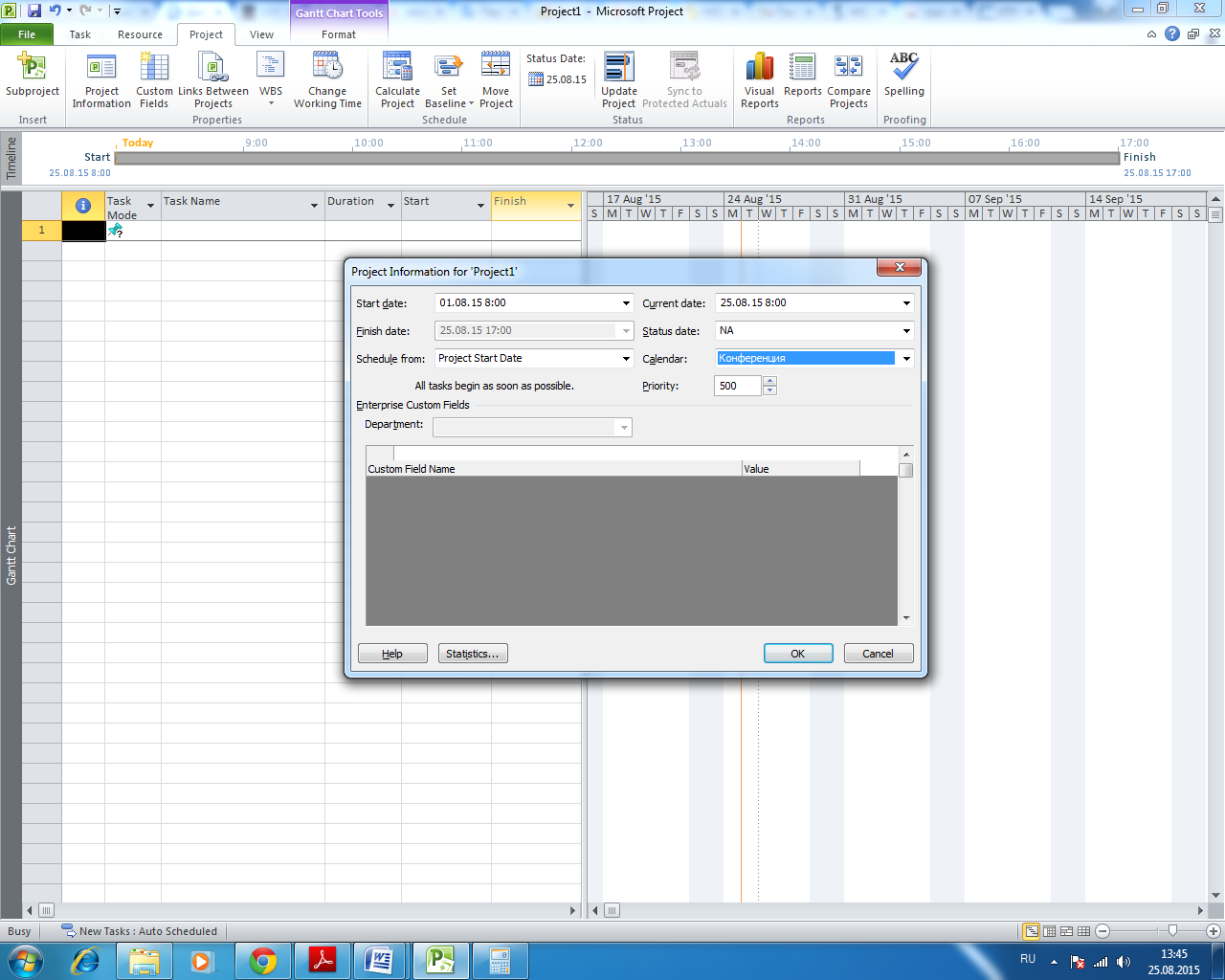Click the Windows Start button
1225x980 pixels.
26,960
